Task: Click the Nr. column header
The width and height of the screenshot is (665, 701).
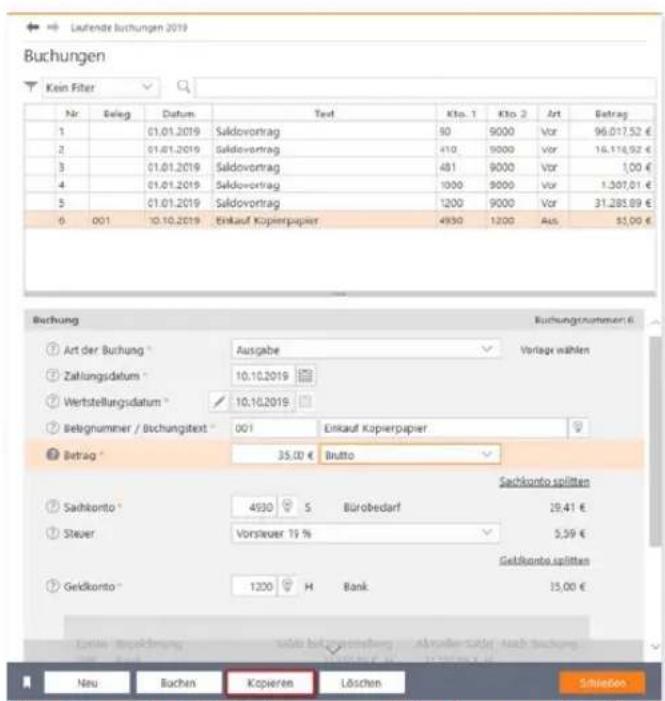Action: tap(72, 114)
